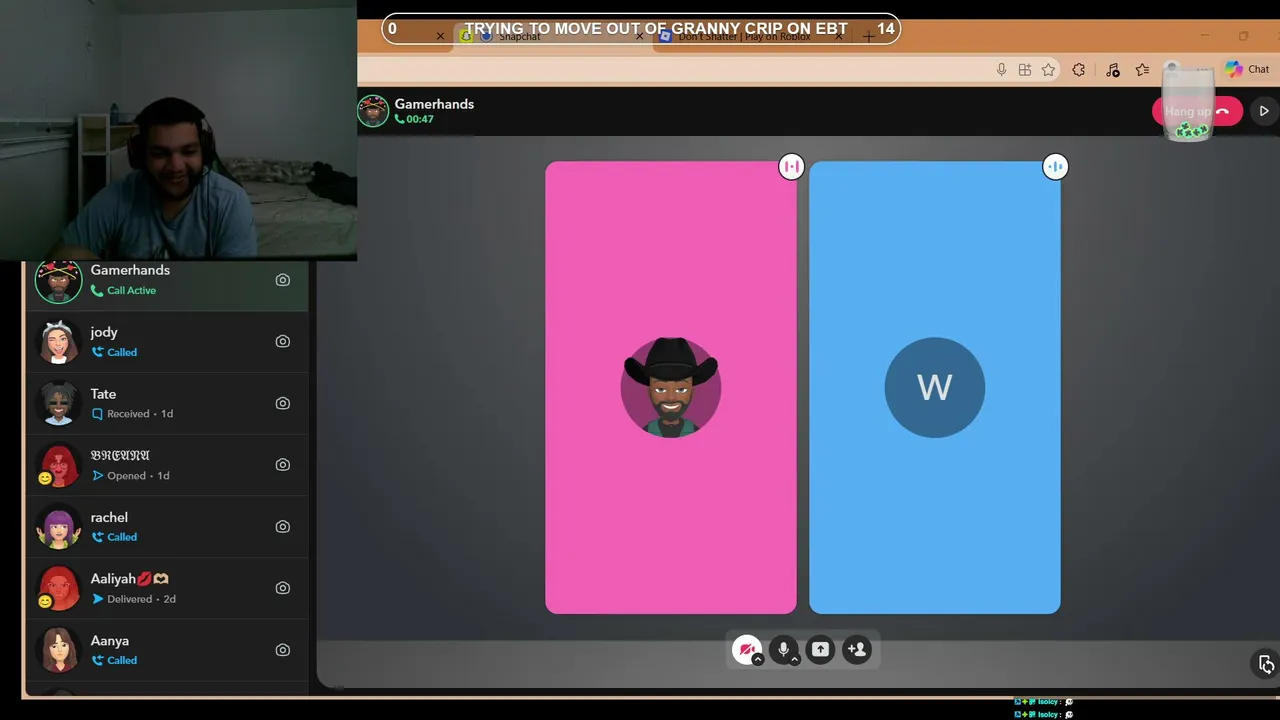The width and height of the screenshot is (1280, 720).
Task: Open the browser favorites list icon
Action: (1142, 69)
